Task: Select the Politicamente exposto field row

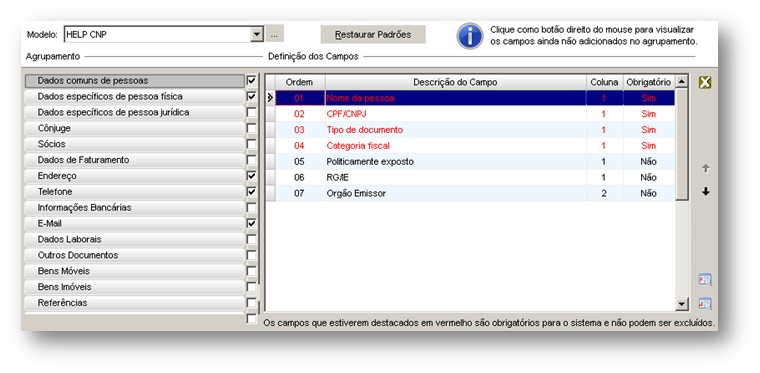Action: pyautogui.click(x=475, y=162)
